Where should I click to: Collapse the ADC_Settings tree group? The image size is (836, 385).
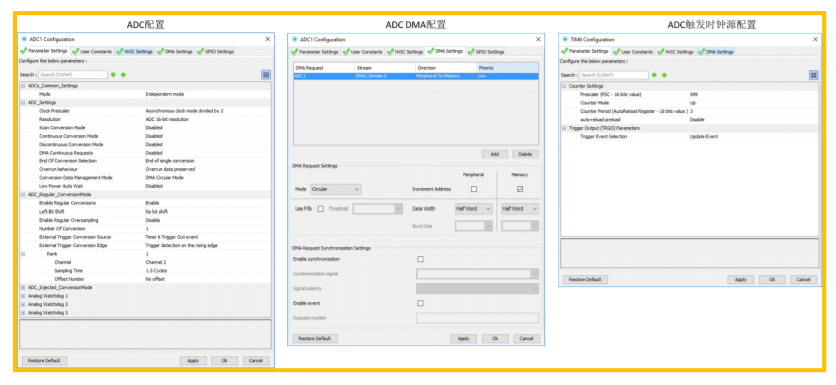pyautogui.click(x=23, y=102)
